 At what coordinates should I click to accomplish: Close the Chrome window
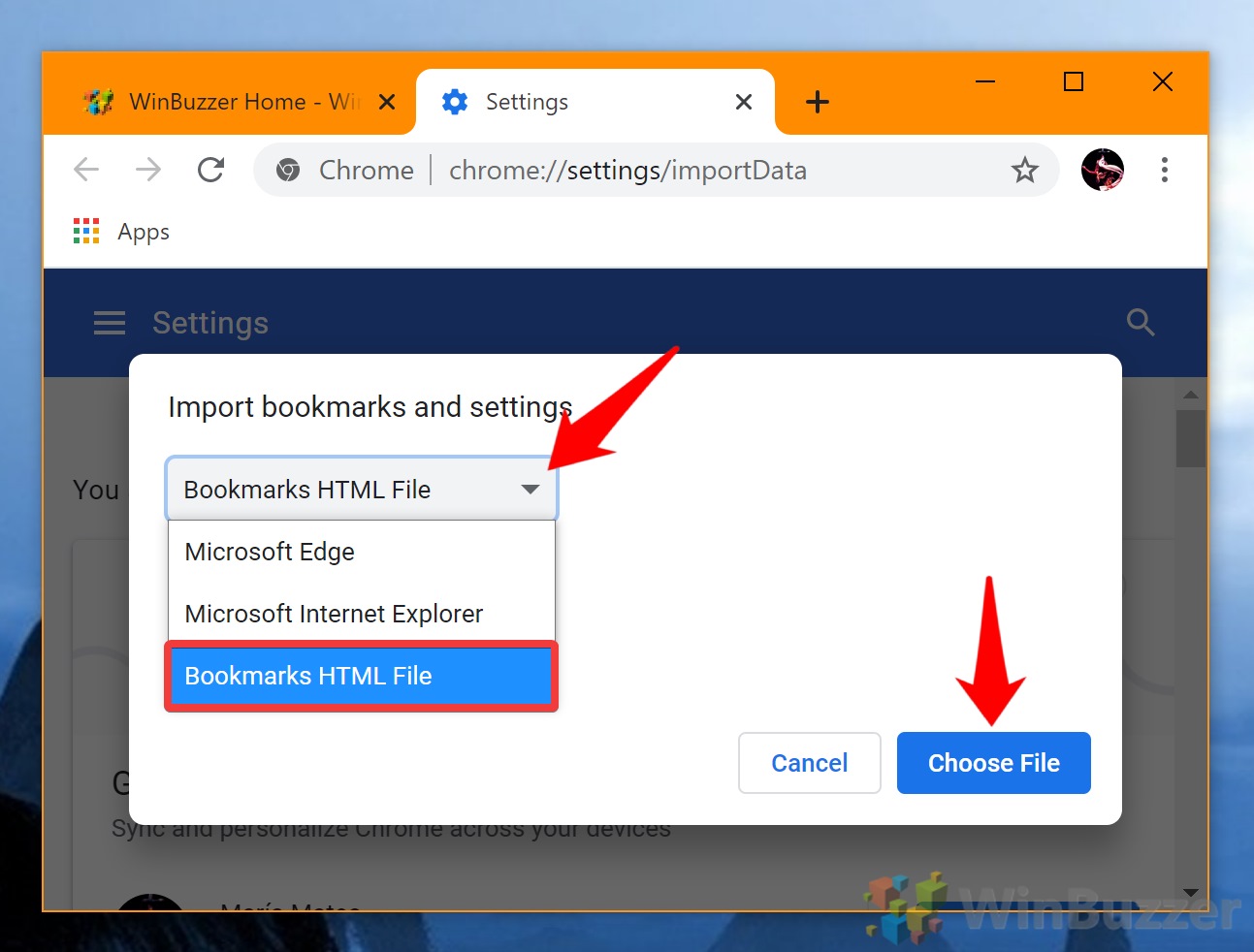[x=1163, y=81]
